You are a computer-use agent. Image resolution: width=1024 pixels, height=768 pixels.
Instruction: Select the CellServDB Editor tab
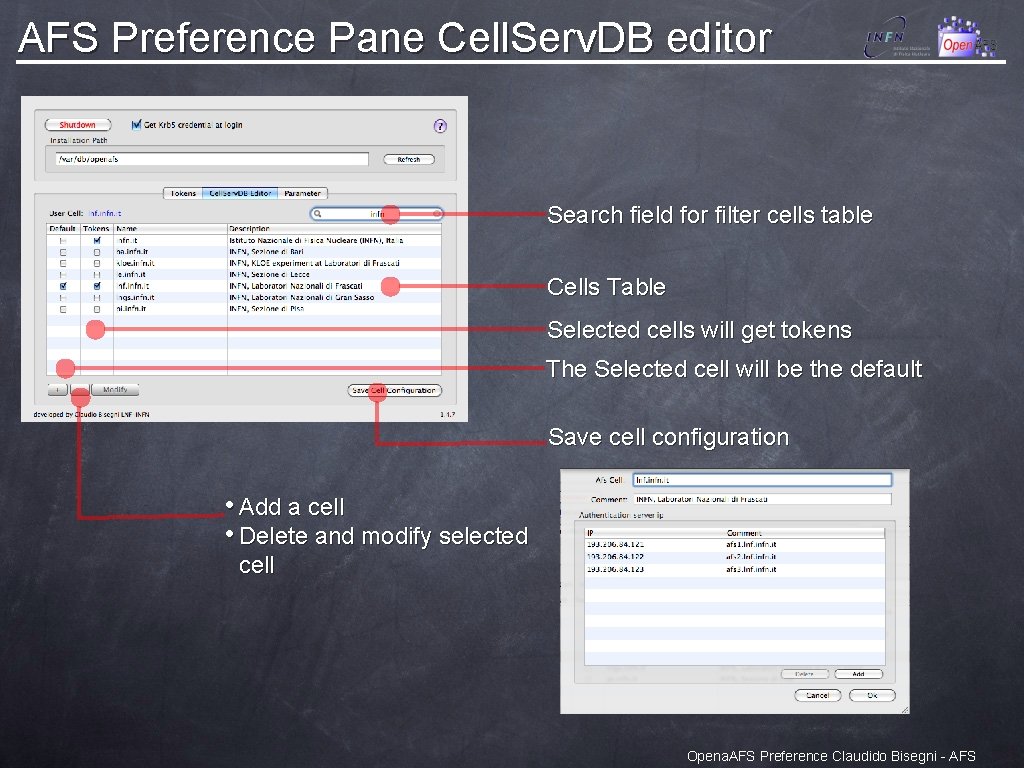(240, 193)
